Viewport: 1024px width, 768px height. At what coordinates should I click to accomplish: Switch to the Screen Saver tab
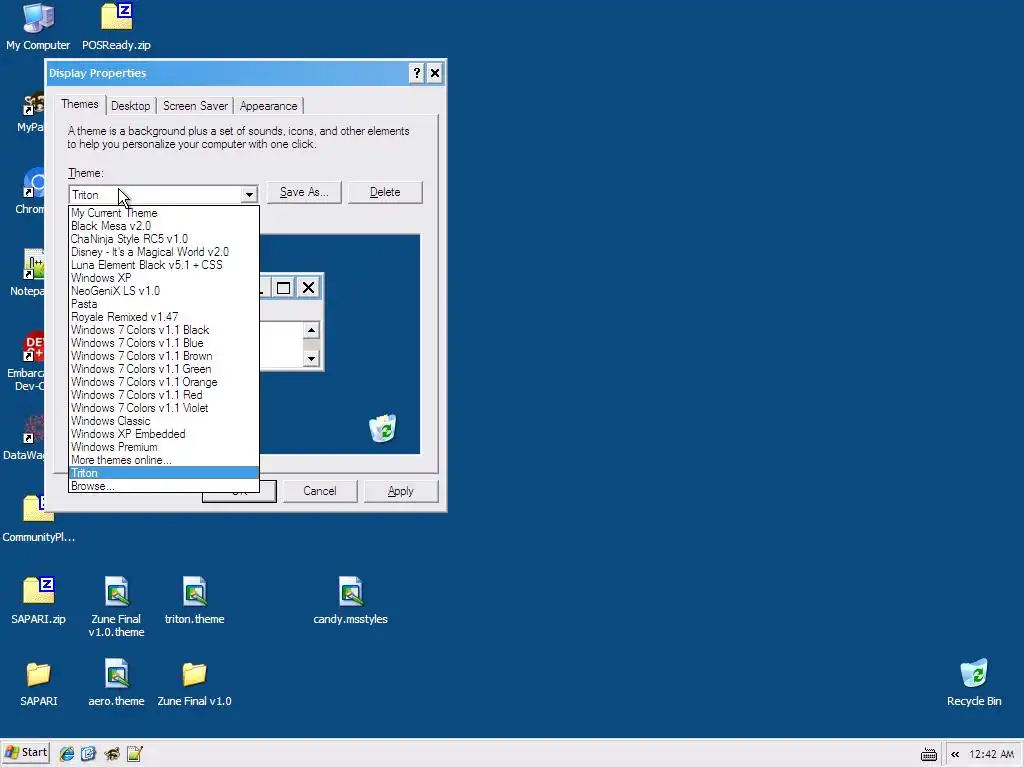coord(195,106)
